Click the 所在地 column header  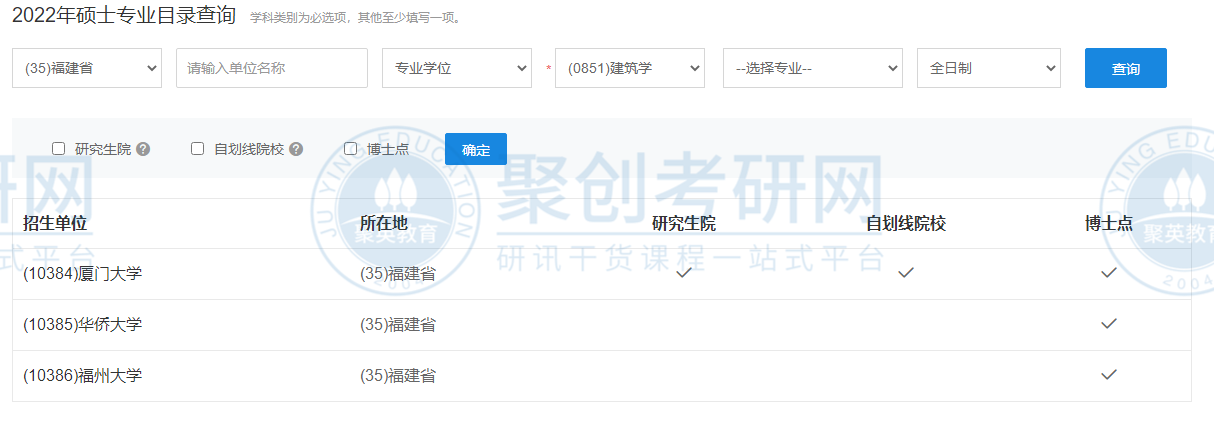384,223
